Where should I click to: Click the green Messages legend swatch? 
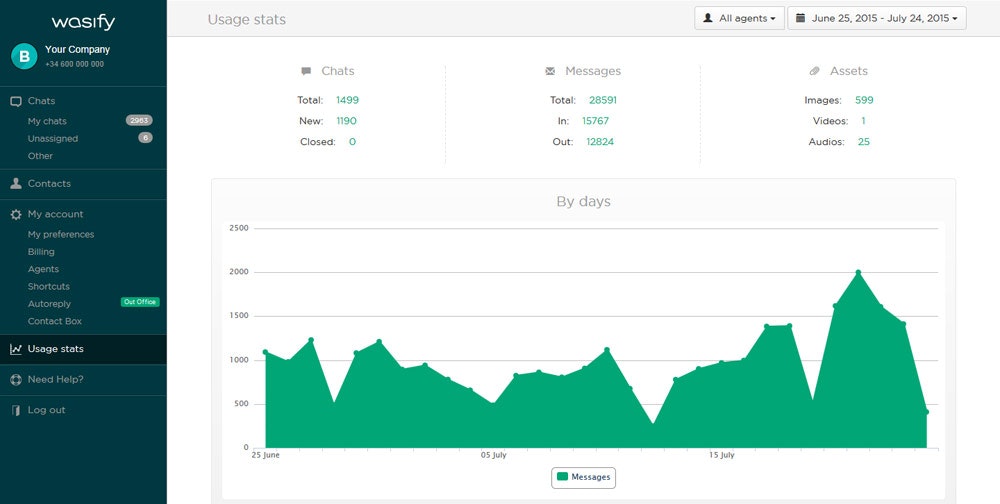[x=562, y=477]
